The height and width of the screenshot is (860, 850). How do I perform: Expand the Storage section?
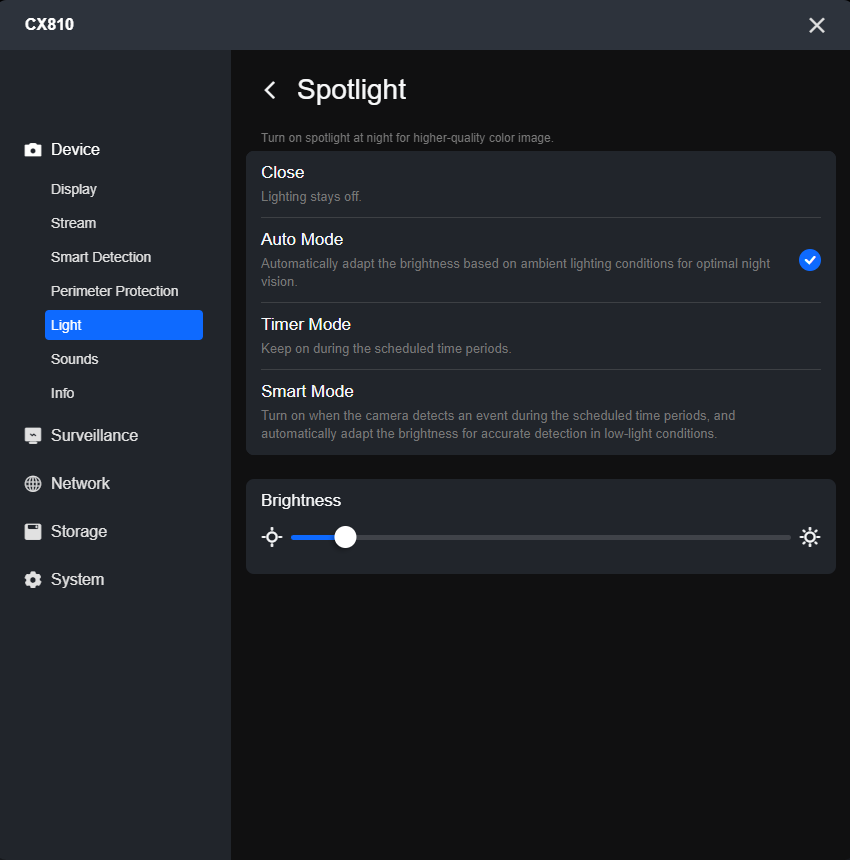(79, 531)
